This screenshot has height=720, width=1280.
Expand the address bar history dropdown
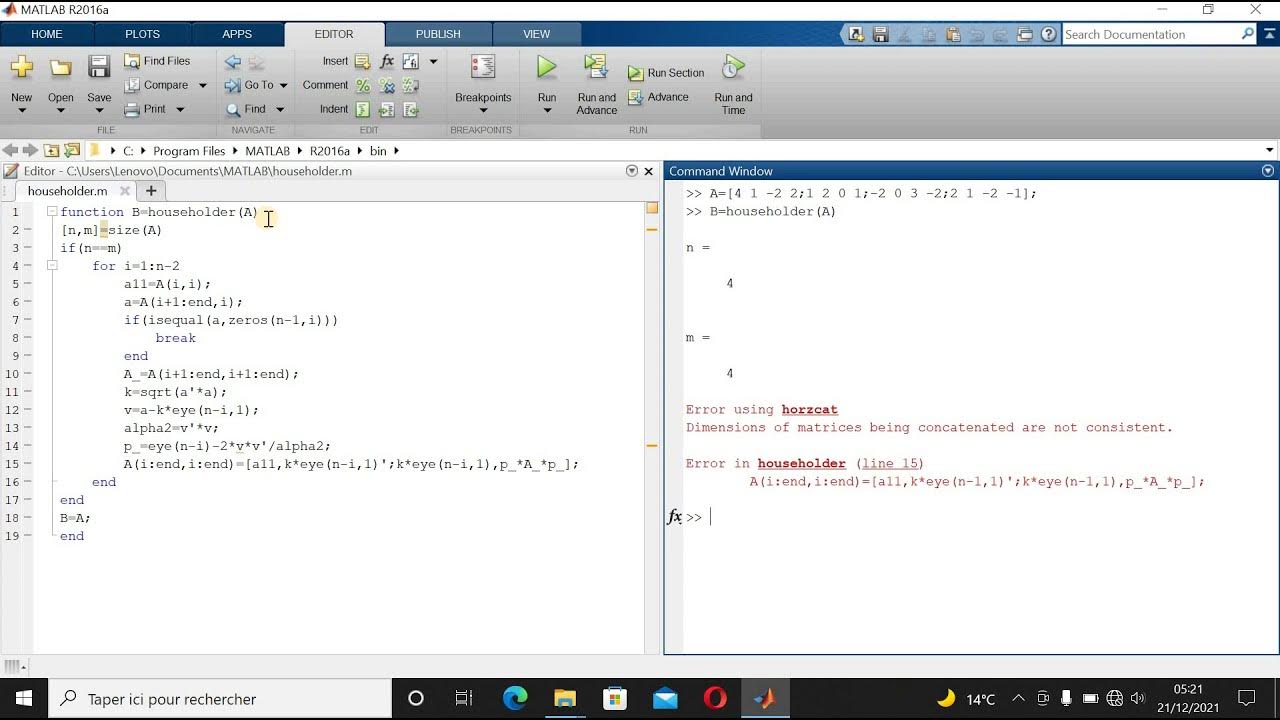[1270, 151]
